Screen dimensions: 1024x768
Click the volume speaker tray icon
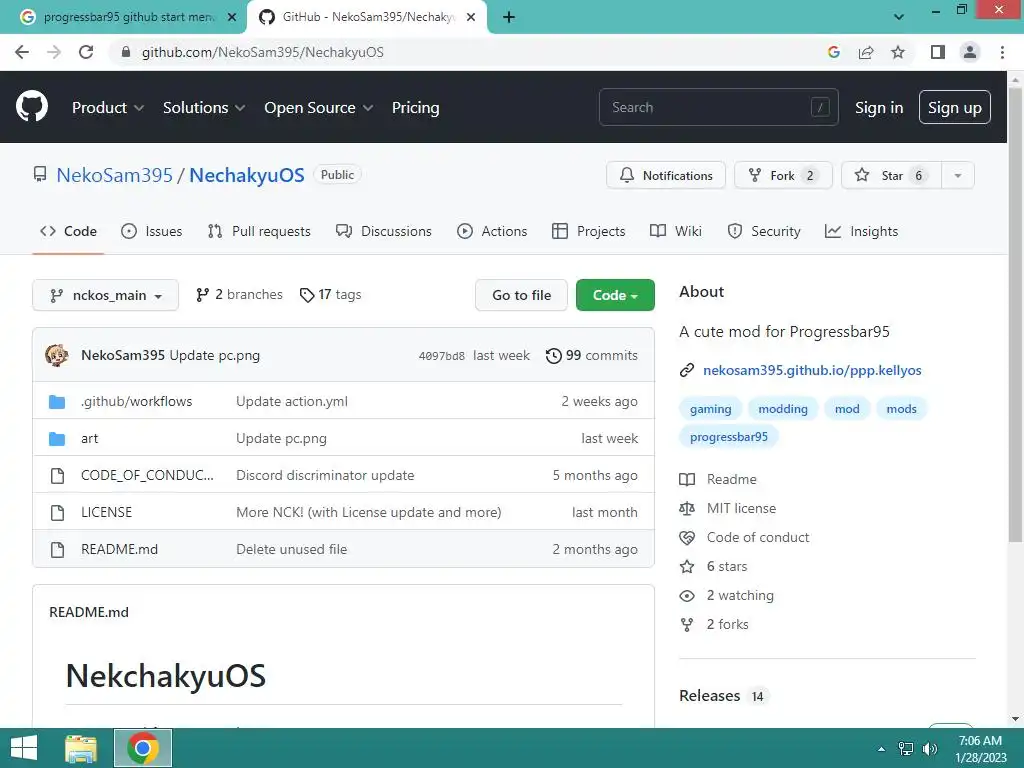click(930, 749)
